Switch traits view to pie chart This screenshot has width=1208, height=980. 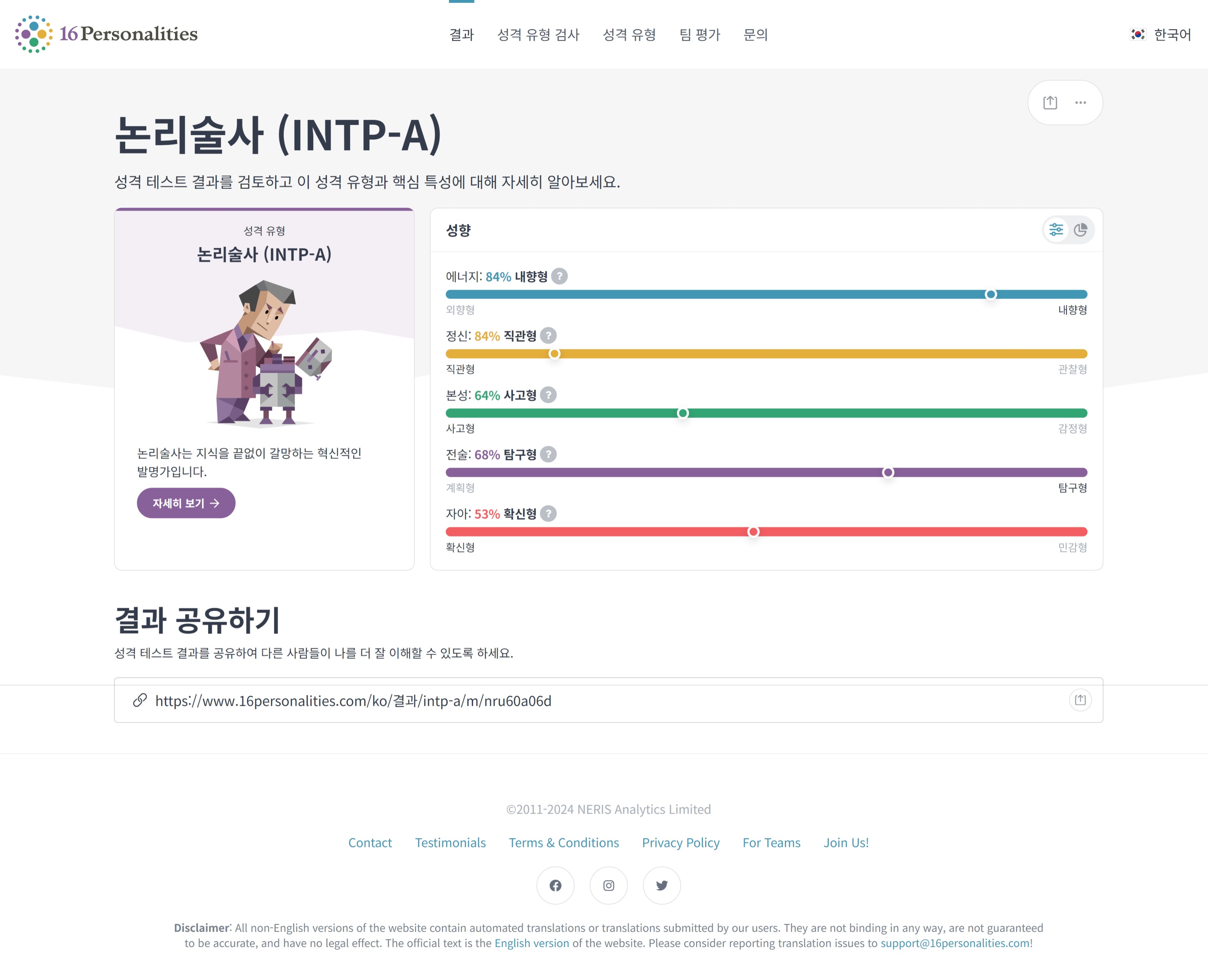tap(1080, 230)
